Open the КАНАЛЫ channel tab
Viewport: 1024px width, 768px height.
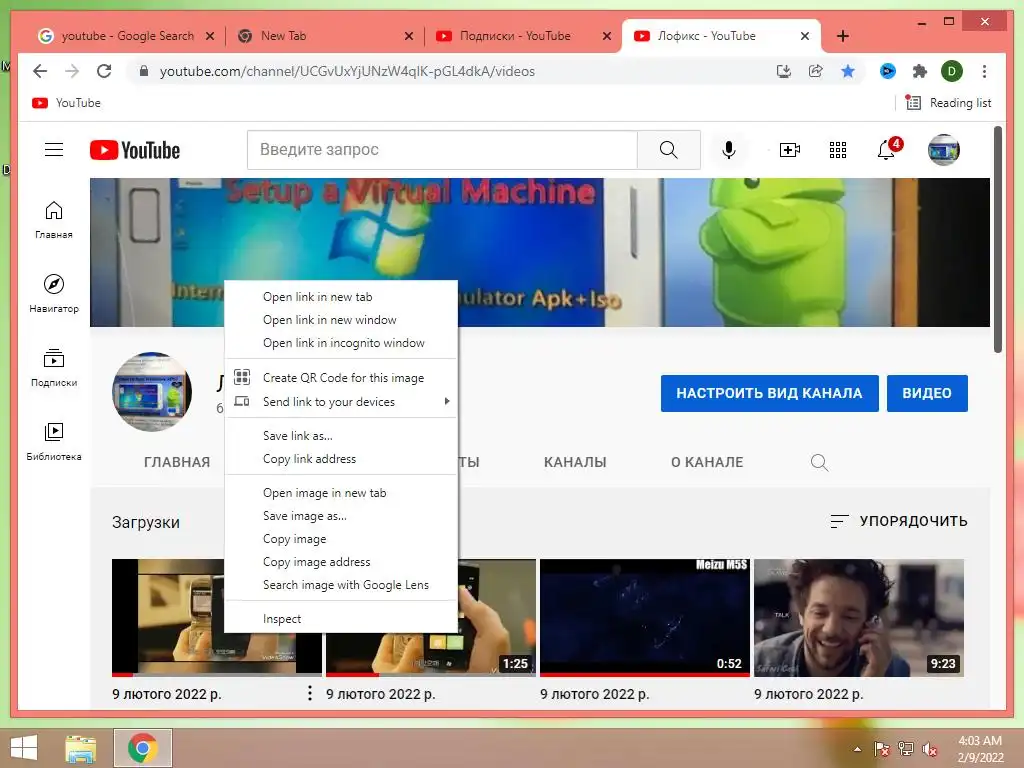[575, 462]
